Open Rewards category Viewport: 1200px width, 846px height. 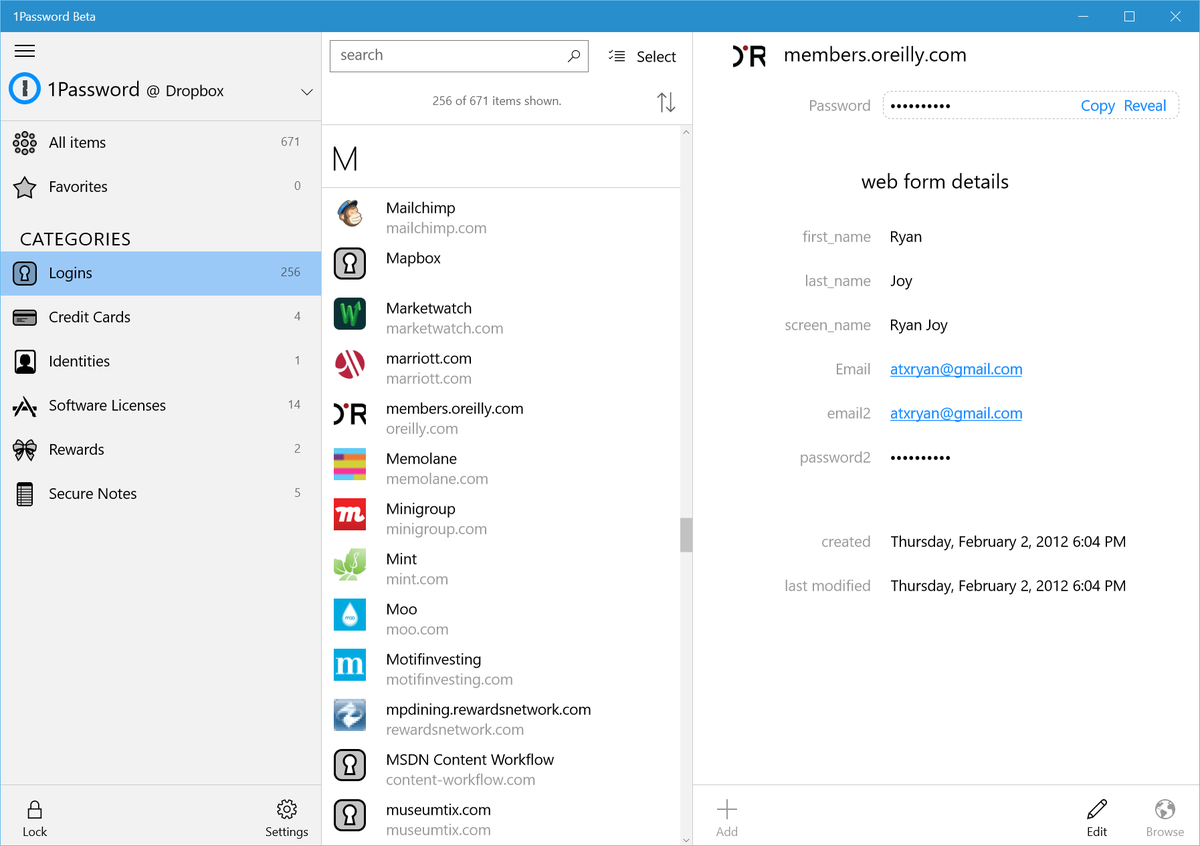pyautogui.click(x=160, y=449)
